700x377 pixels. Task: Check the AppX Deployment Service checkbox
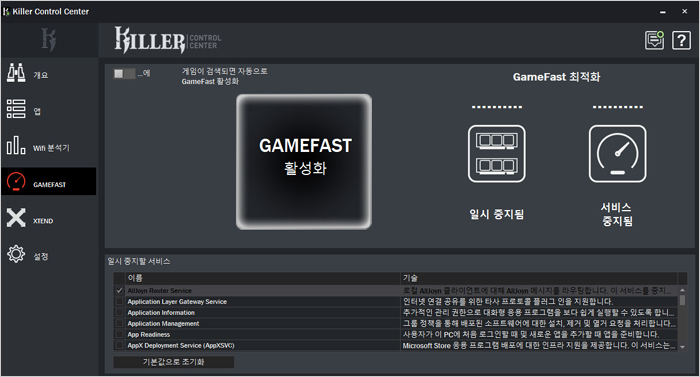coord(119,345)
